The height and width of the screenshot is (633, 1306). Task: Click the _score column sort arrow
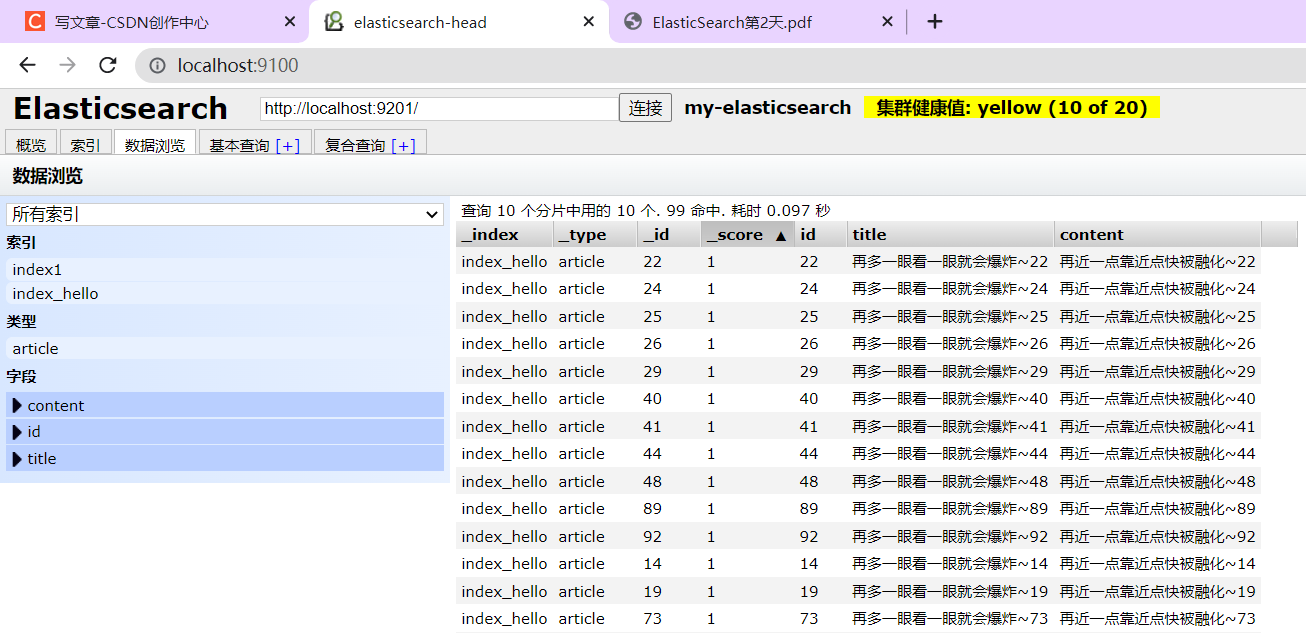click(780, 235)
